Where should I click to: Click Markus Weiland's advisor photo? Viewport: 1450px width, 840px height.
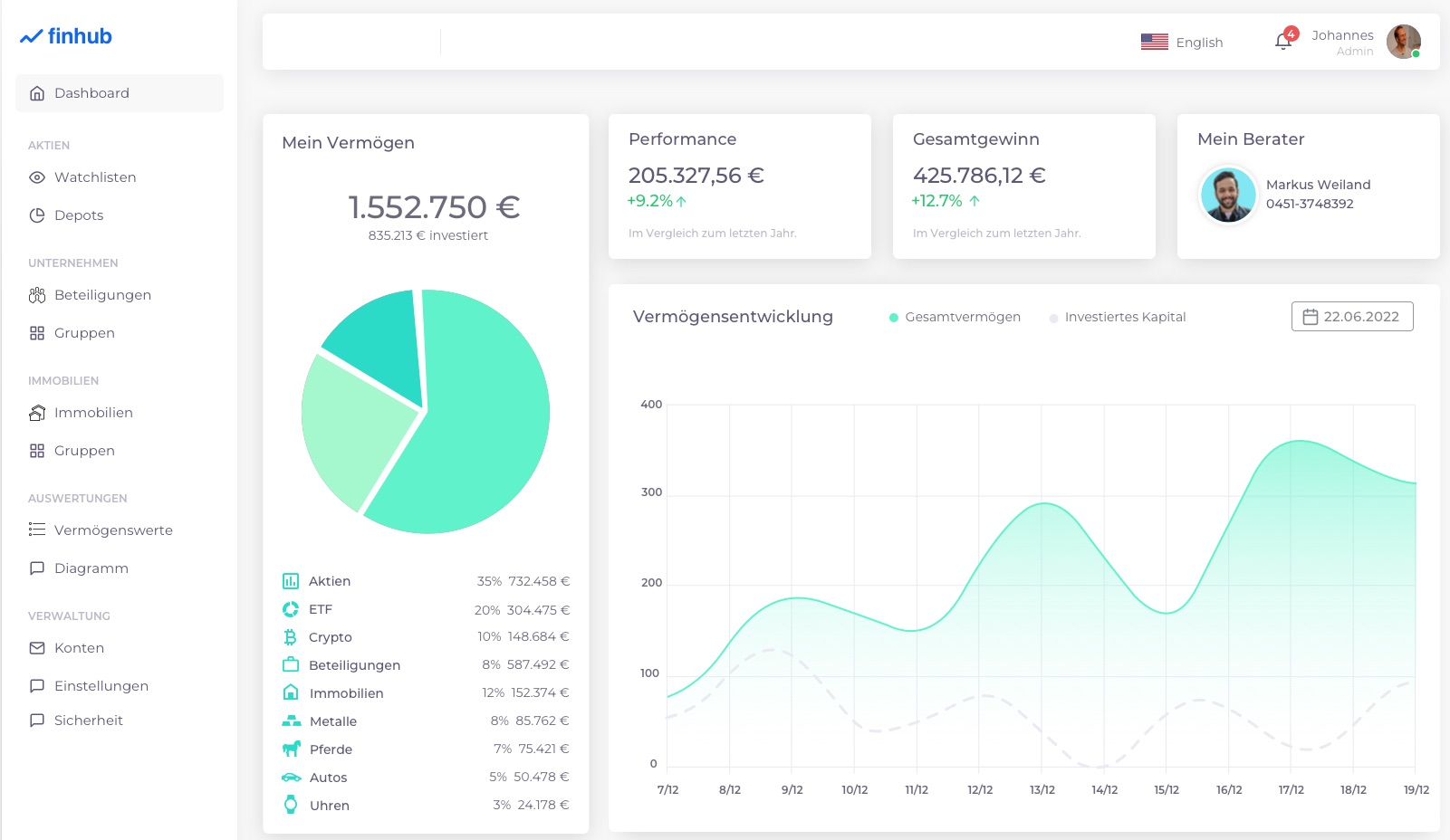[x=1228, y=195]
